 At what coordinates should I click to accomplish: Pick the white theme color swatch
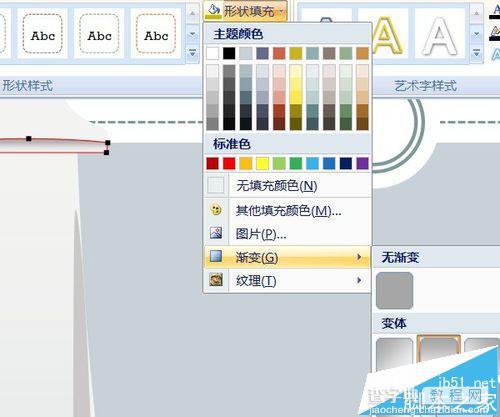tap(212, 53)
